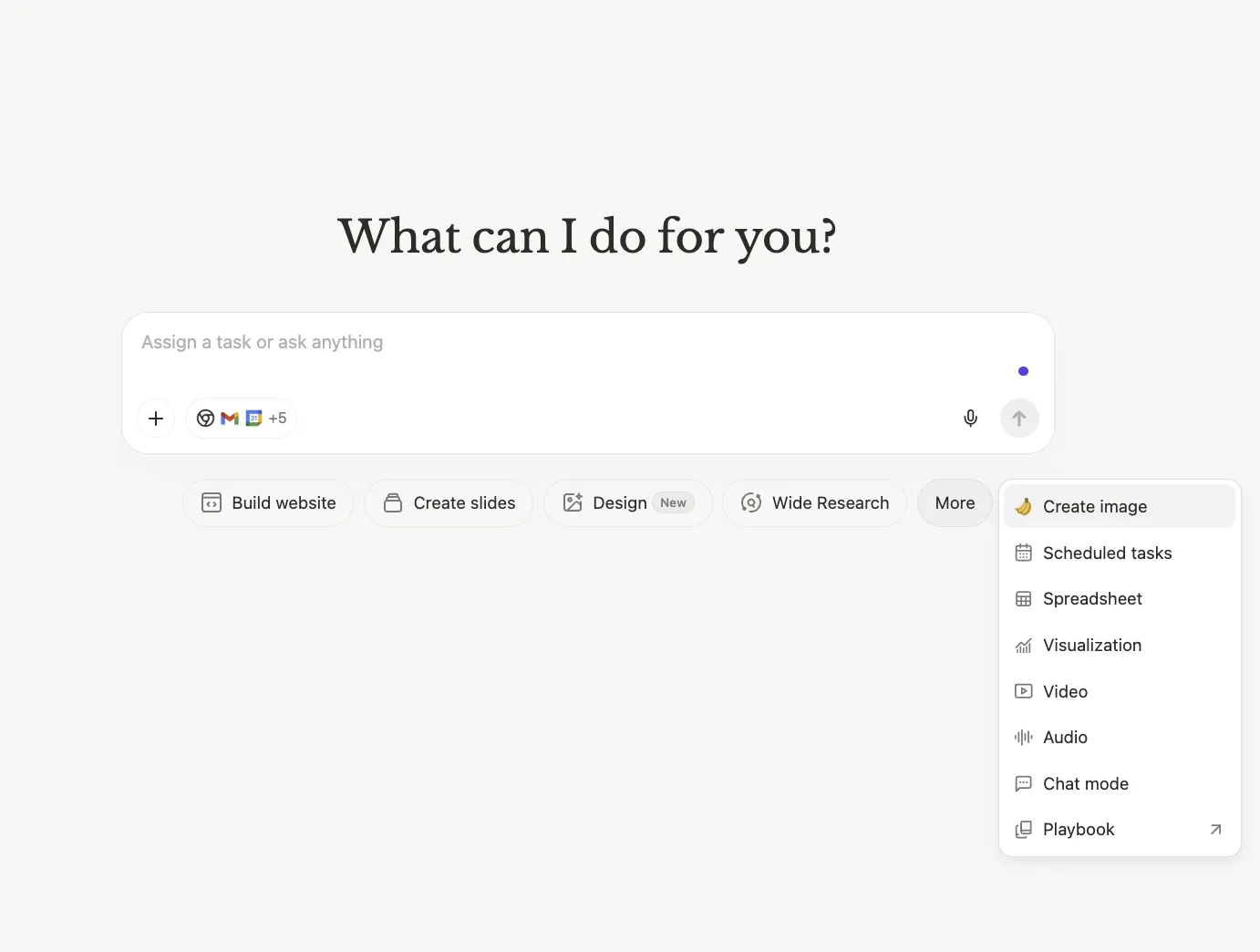The height and width of the screenshot is (952, 1260).
Task: Click the upward send arrow
Action: tap(1019, 418)
